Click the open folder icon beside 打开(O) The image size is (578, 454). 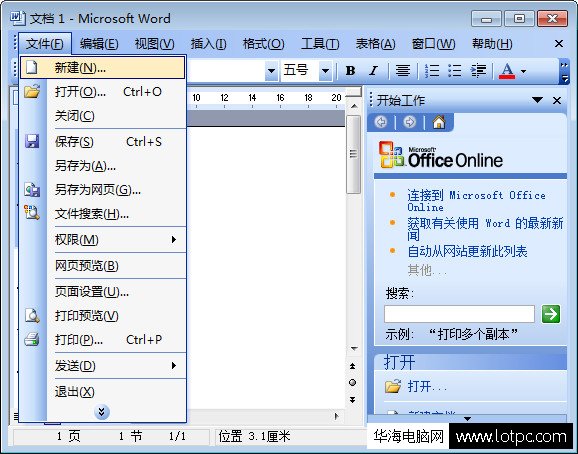pos(32,91)
